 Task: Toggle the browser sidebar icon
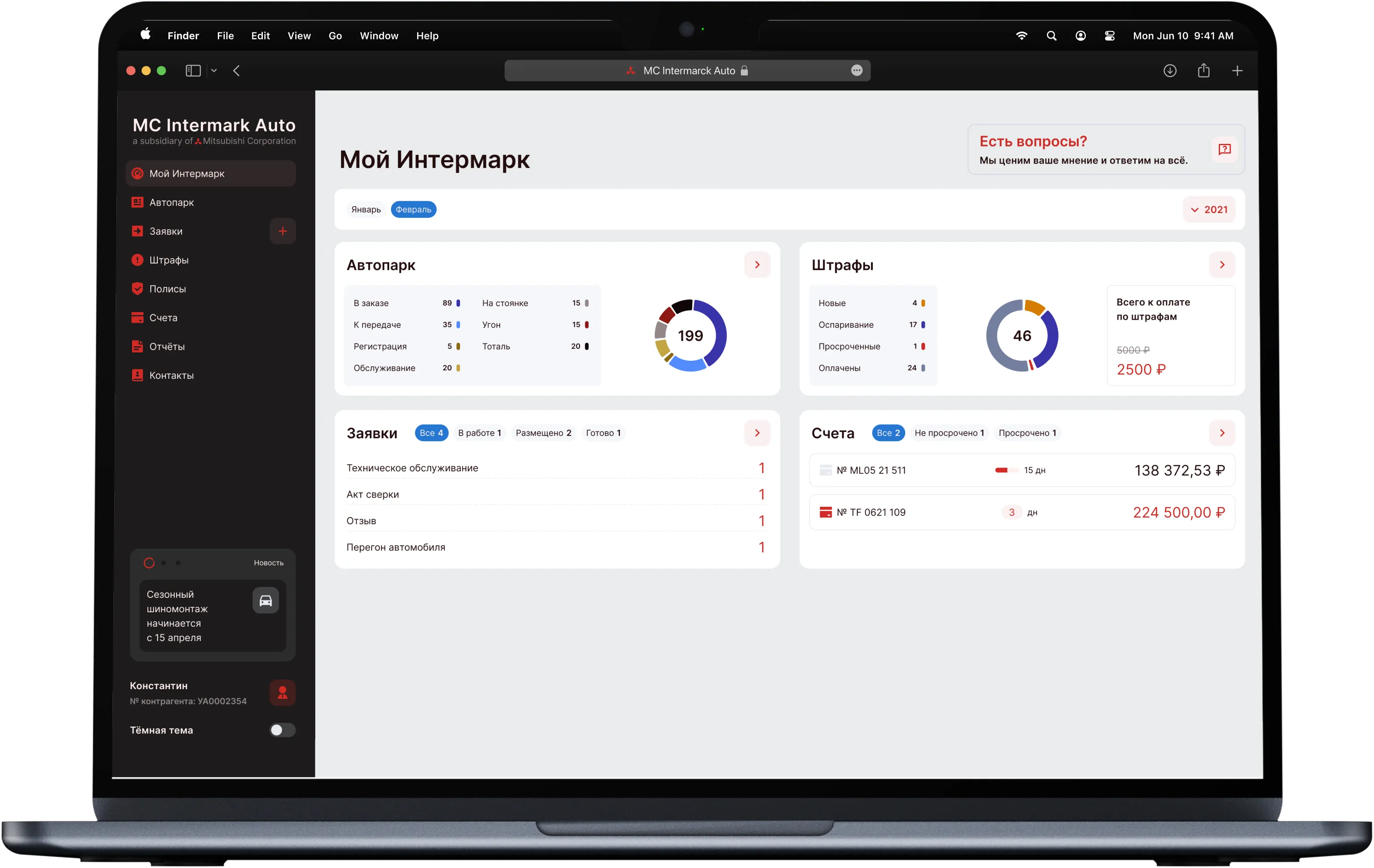pyautogui.click(x=193, y=70)
